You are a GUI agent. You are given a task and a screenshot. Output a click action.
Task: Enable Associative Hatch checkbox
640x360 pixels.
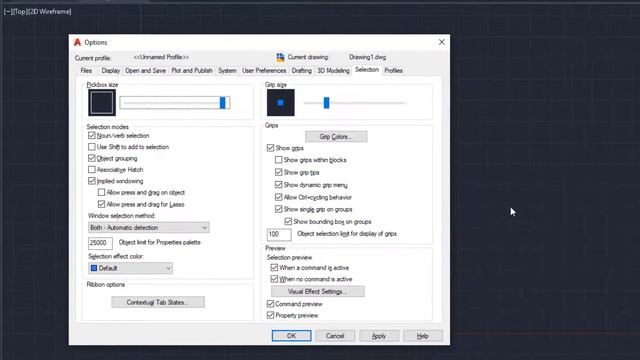(x=92, y=169)
